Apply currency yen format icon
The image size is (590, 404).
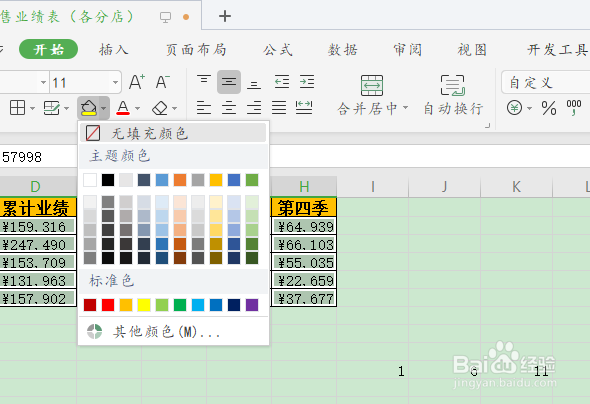514,108
